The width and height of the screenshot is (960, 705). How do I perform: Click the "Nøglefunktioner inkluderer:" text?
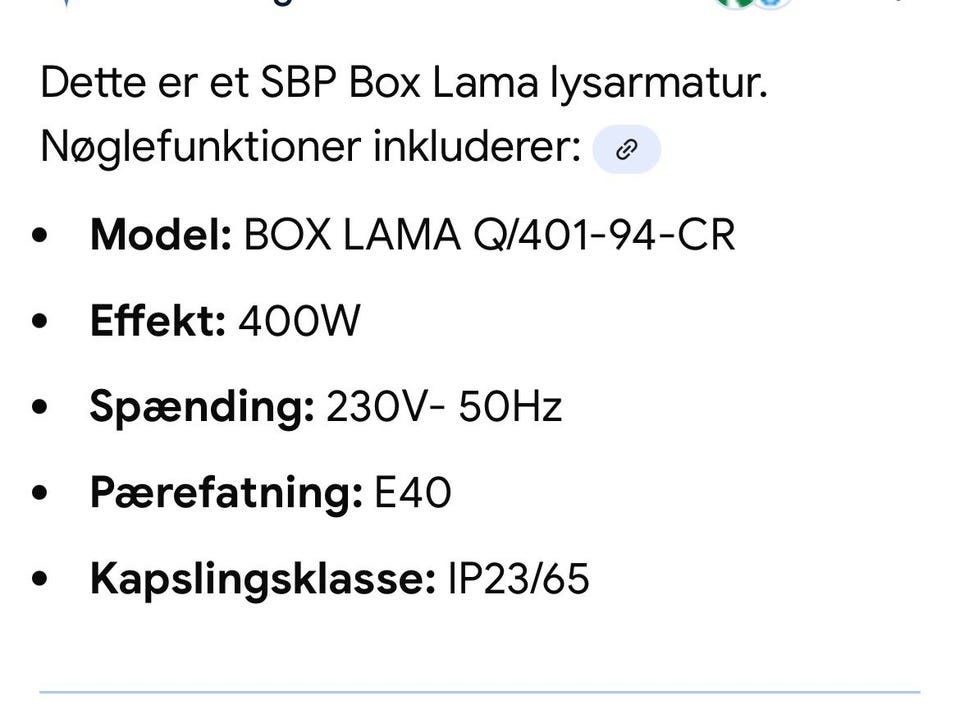click(x=310, y=148)
